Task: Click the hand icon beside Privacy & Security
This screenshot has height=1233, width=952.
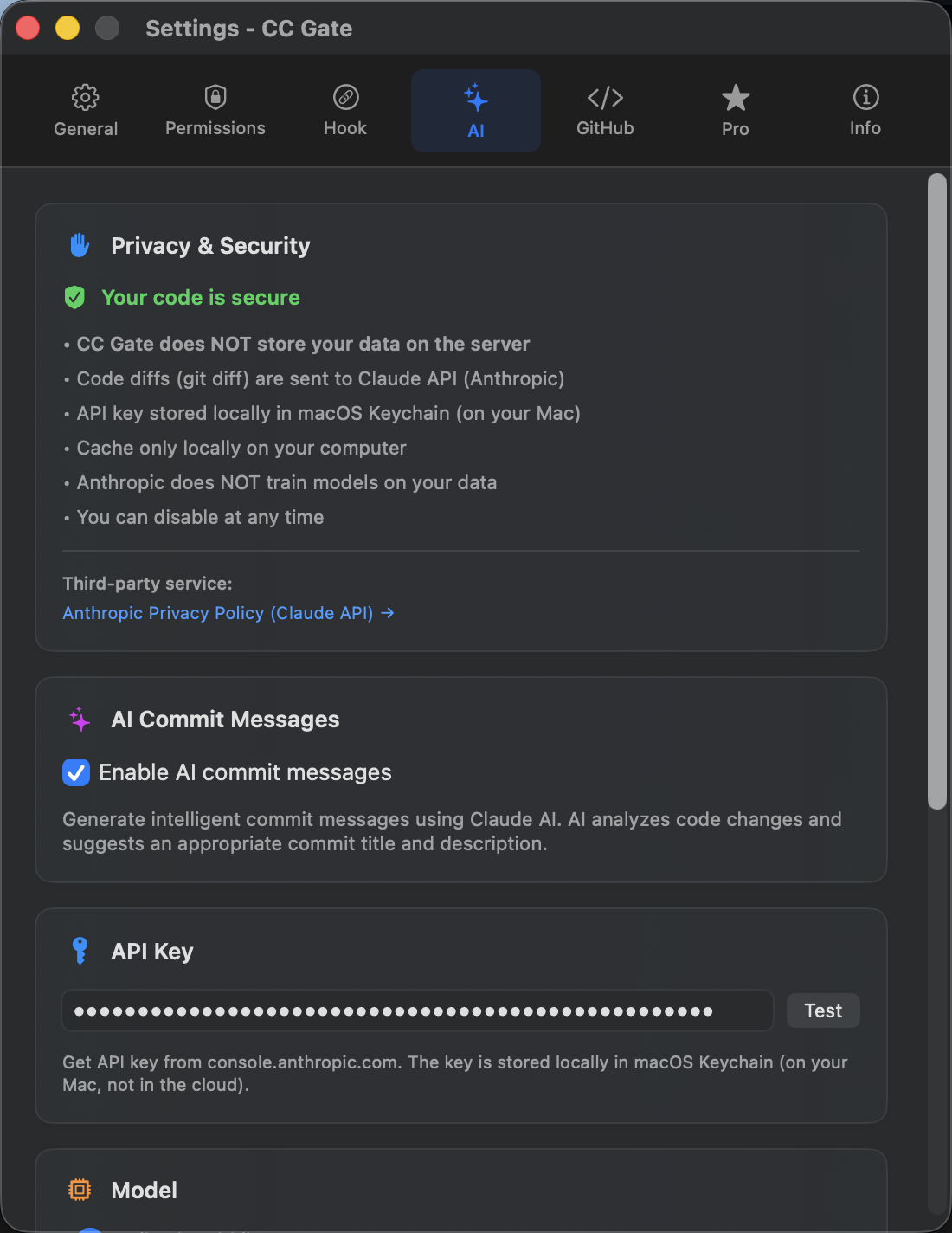Action: [x=79, y=245]
